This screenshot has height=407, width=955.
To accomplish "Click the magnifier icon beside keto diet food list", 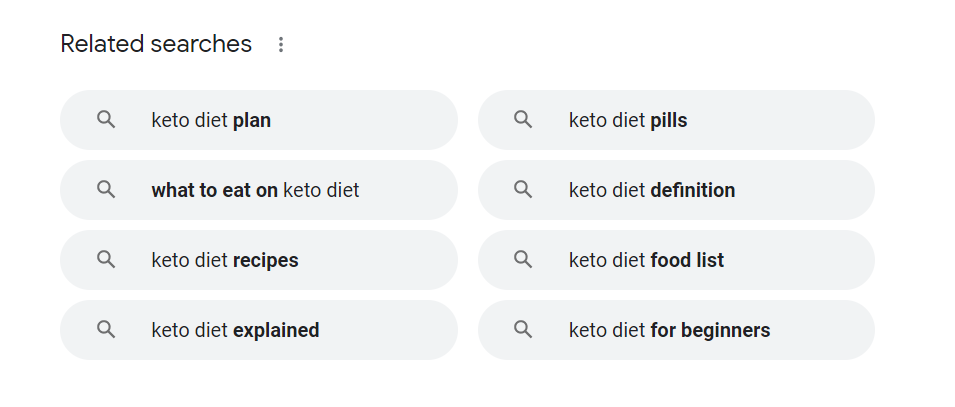I will [x=523, y=260].
